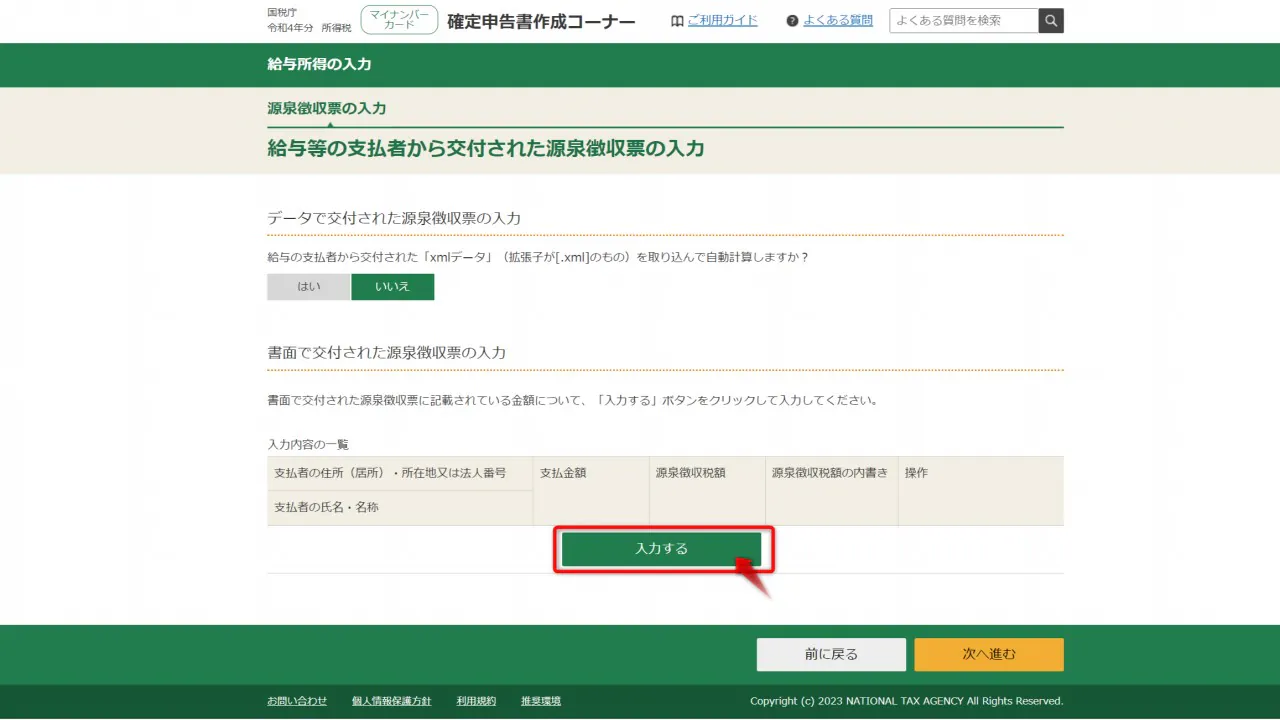Open the よくある質問 link

pos(838,21)
